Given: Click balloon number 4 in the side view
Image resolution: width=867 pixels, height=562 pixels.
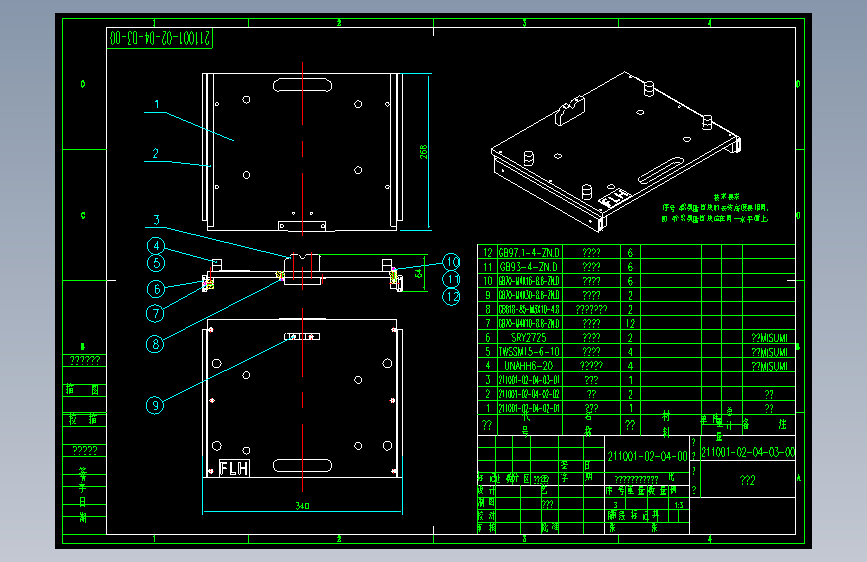Looking at the screenshot, I should [x=156, y=246].
